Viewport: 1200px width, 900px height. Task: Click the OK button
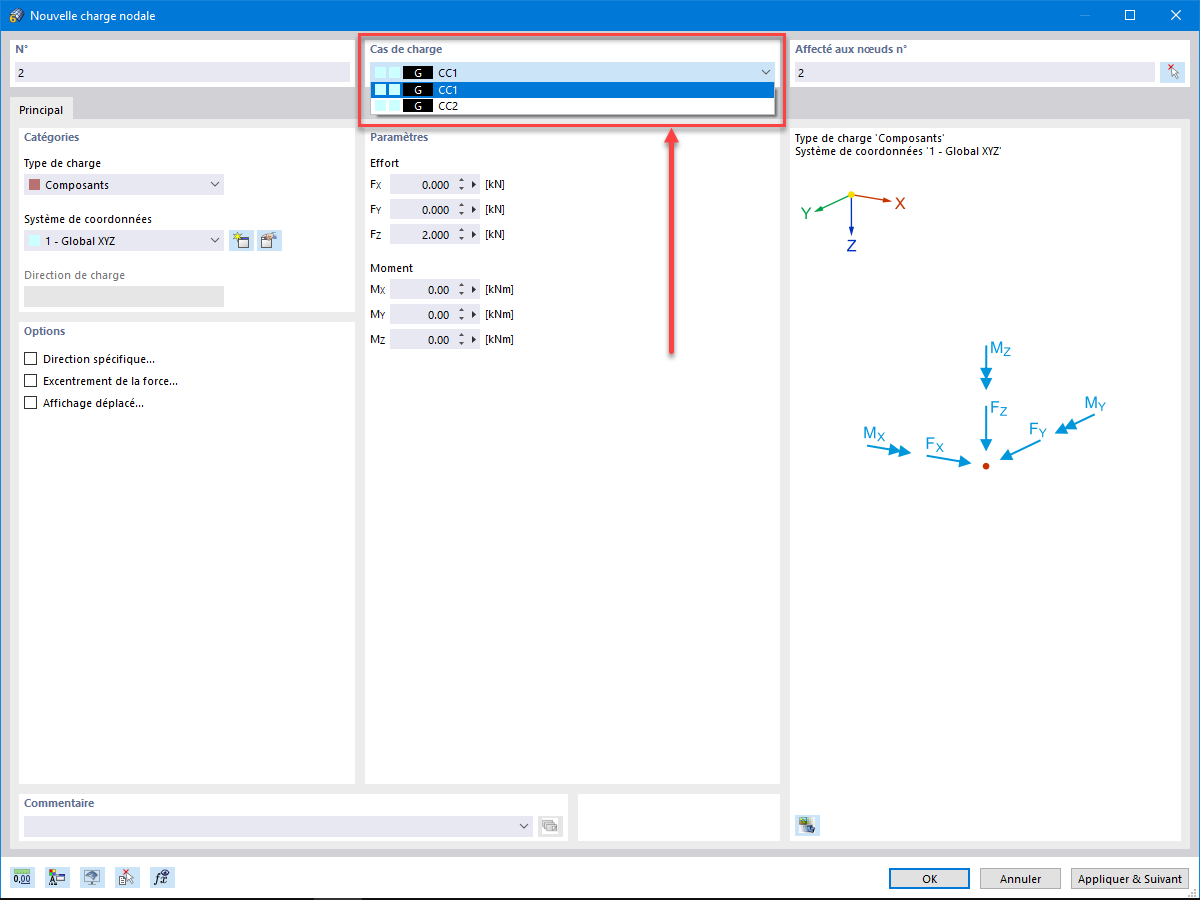(929, 878)
